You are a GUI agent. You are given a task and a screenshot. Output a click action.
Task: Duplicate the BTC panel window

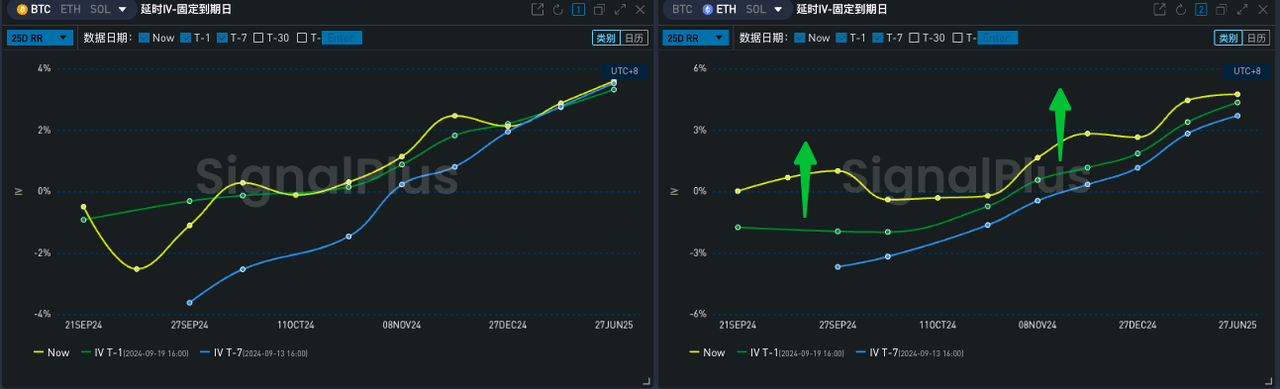click(599, 9)
